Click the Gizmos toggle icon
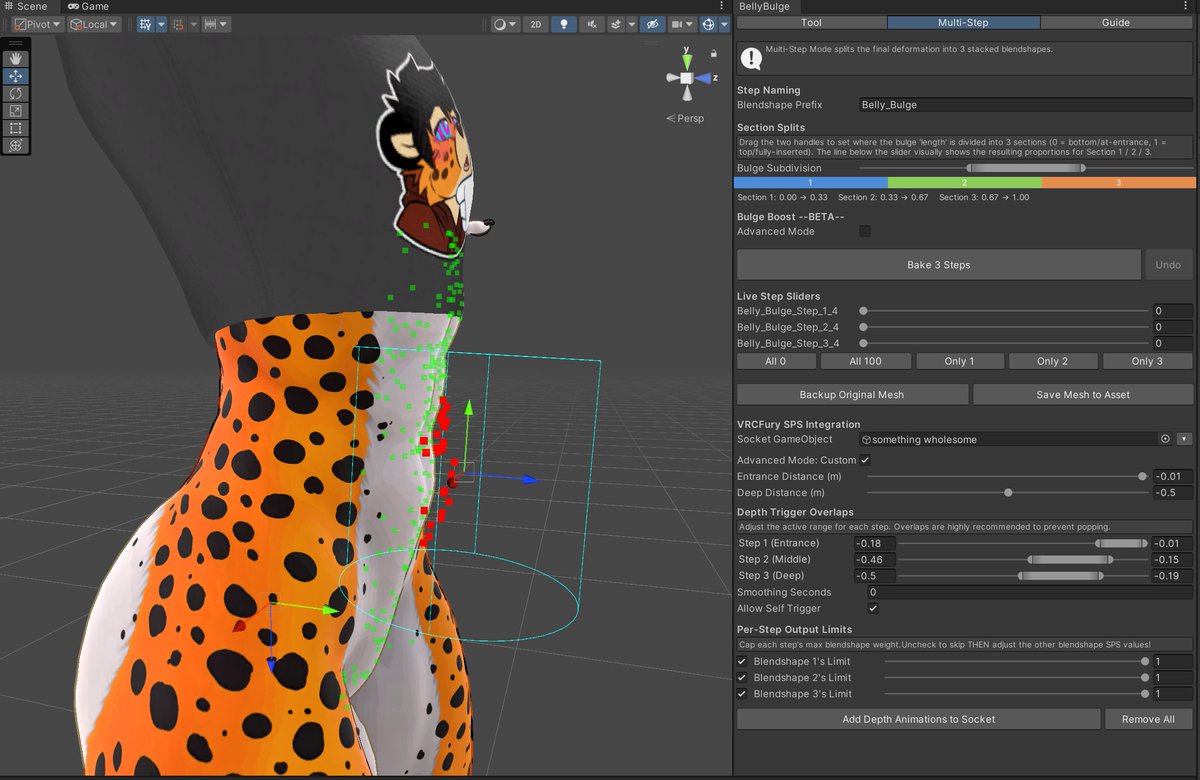Viewport: 1200px width, 780px height. [x=709, y=24]
